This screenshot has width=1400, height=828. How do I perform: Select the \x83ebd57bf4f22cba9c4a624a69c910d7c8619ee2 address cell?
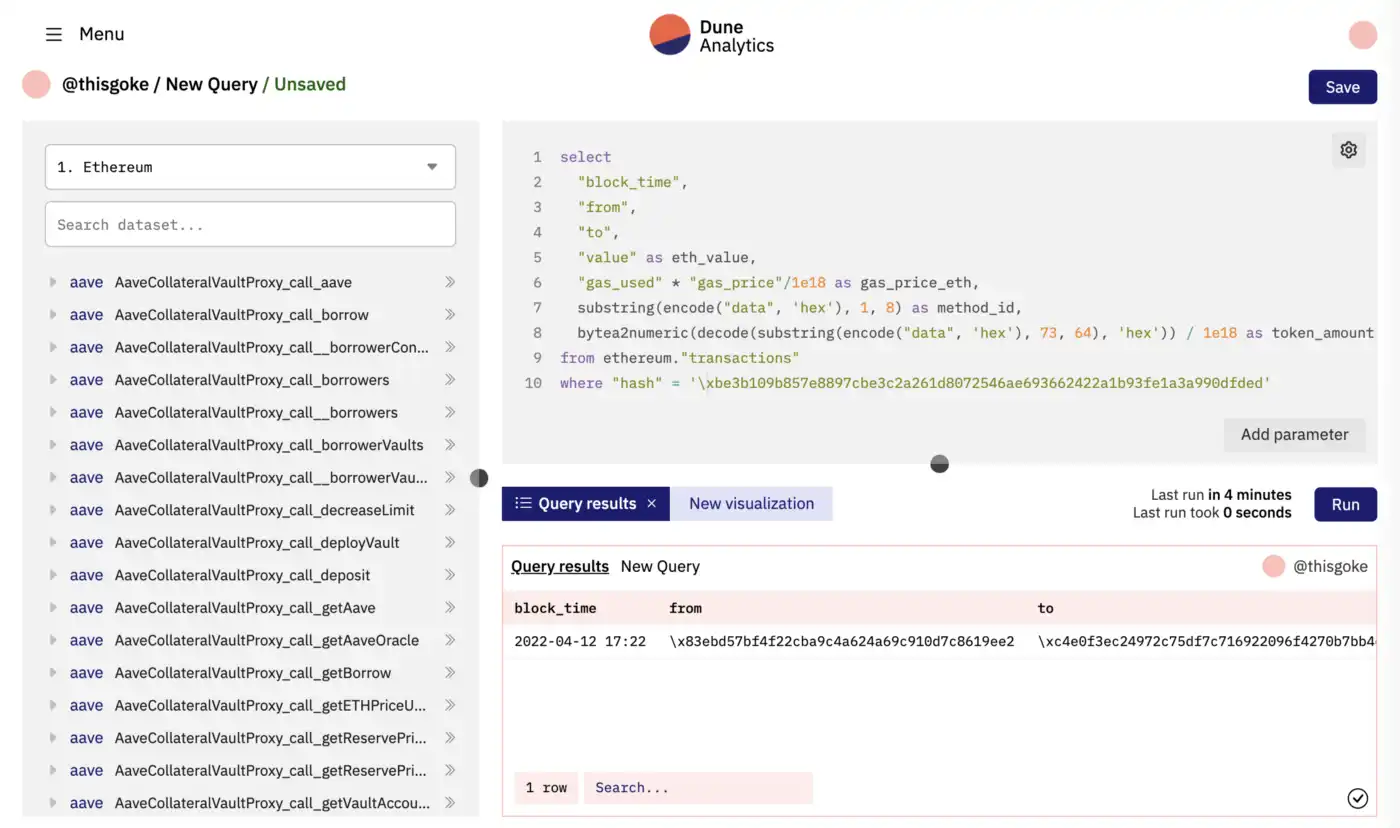pos(842,641)
